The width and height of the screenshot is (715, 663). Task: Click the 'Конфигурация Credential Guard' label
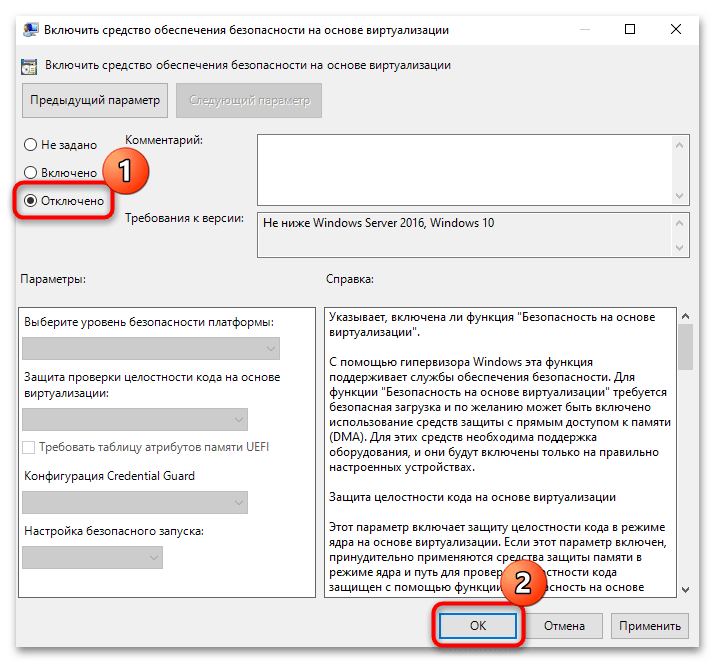109,476
